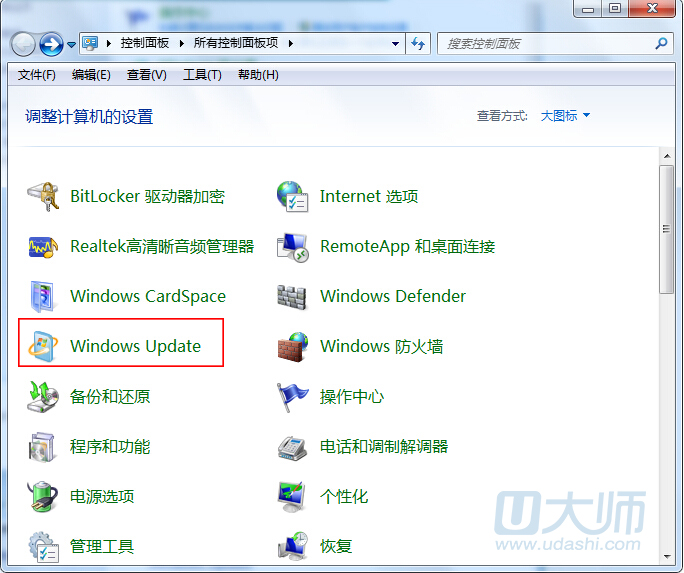Open the 备份和还原 link
This screenshot has width=684, height=573.
[110, 397]
